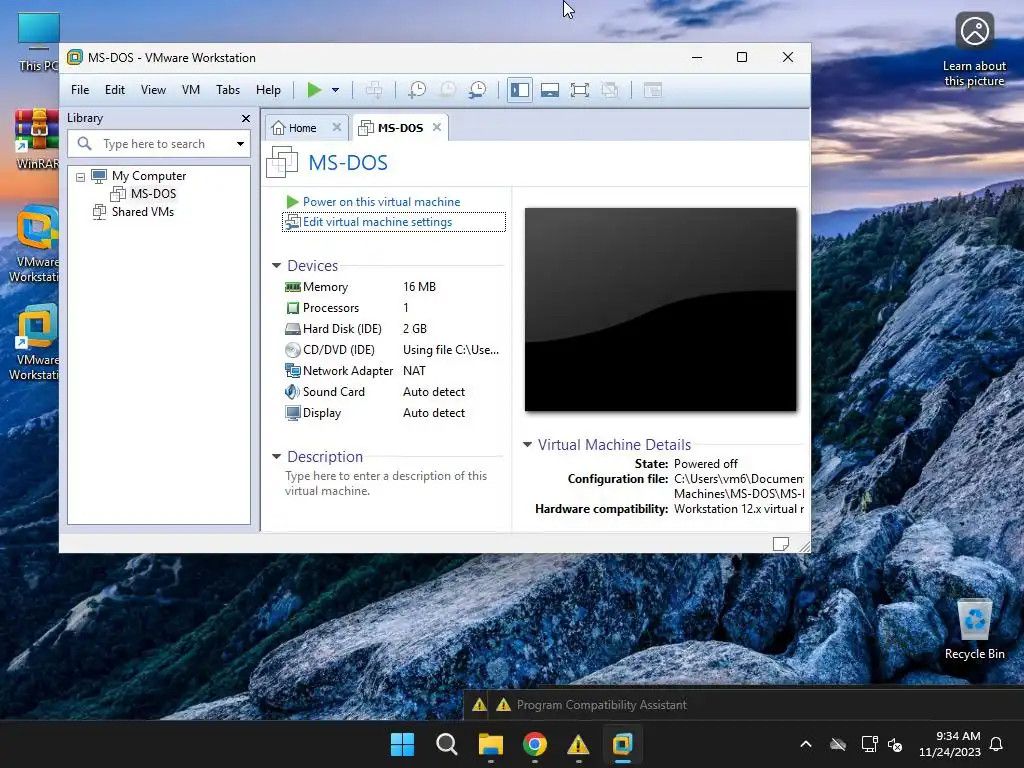This screenshot has width=1024, height=768.
Task: Collapse the My Computer tree node
Action: [x=80, y=177]
